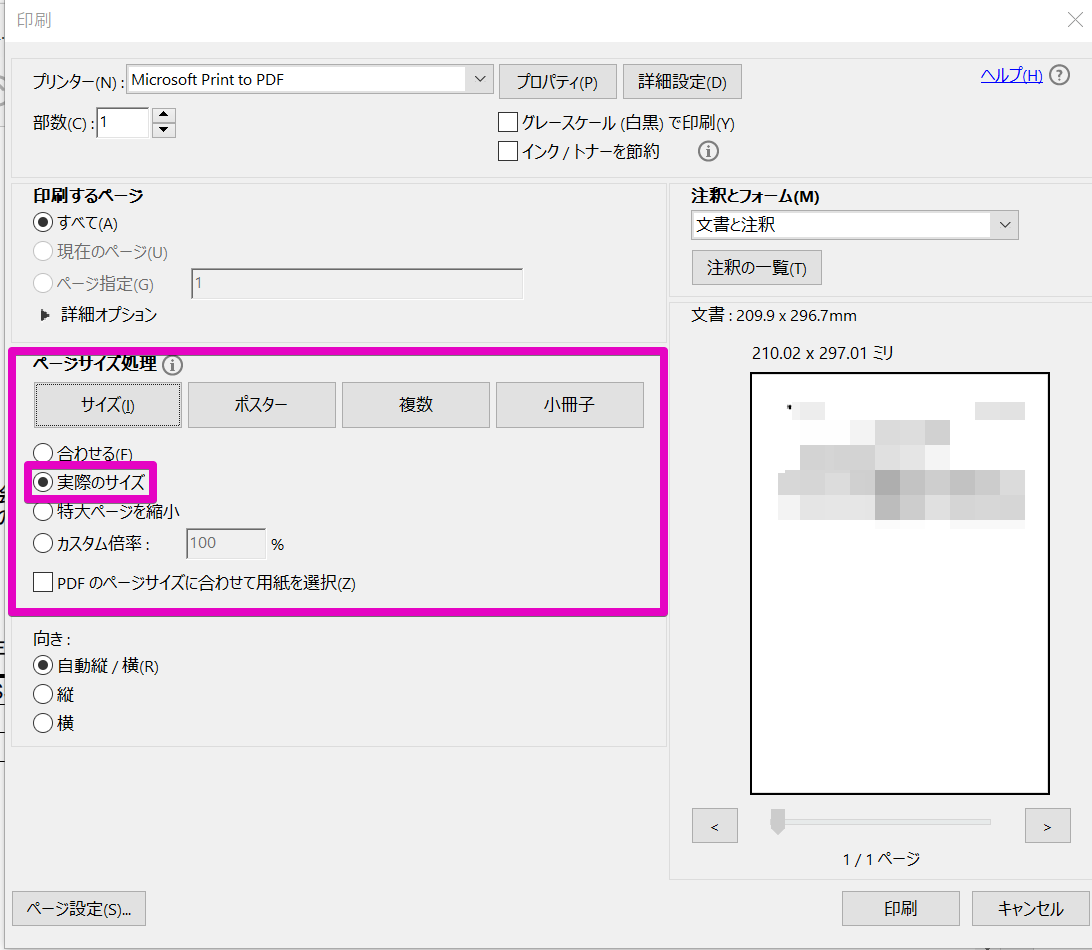Screen dimensions: 1092x950
Task: Select the 合わせる radio option
Action: coord(43,453)
